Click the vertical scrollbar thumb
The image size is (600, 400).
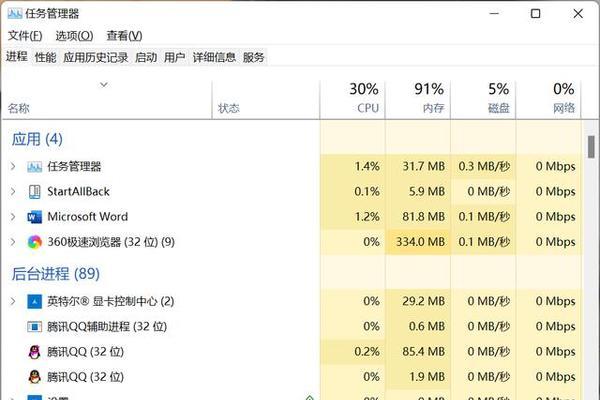coord(592,146)
